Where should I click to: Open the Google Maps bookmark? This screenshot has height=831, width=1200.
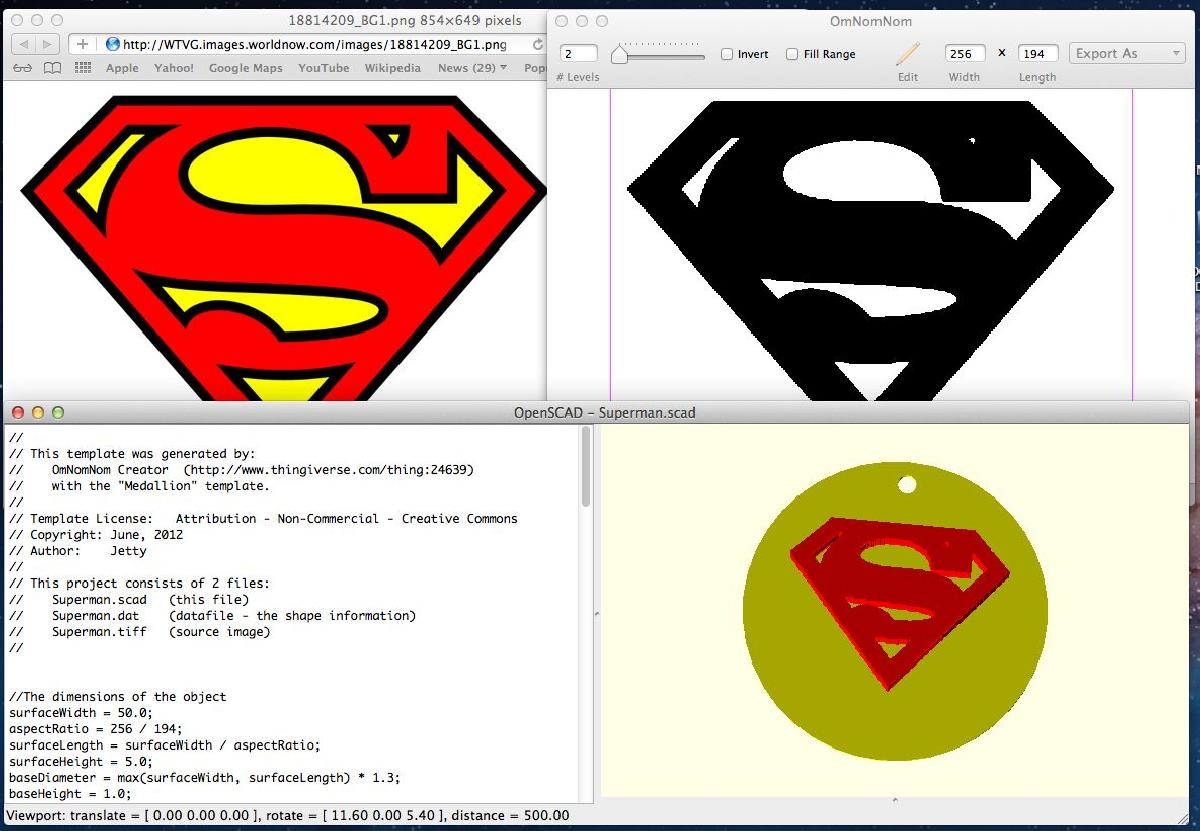(x=245, y=68)
